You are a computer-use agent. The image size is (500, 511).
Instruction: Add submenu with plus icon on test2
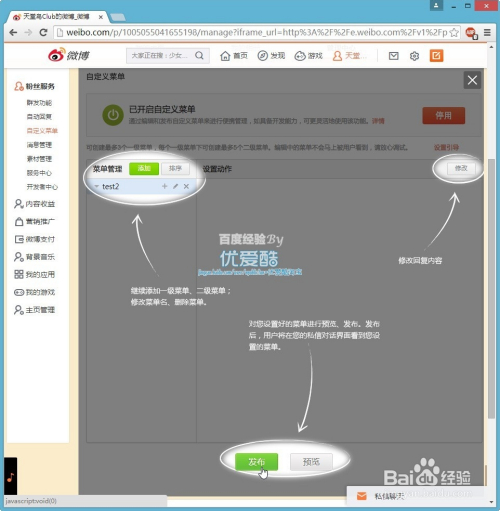tap(164, 186)
